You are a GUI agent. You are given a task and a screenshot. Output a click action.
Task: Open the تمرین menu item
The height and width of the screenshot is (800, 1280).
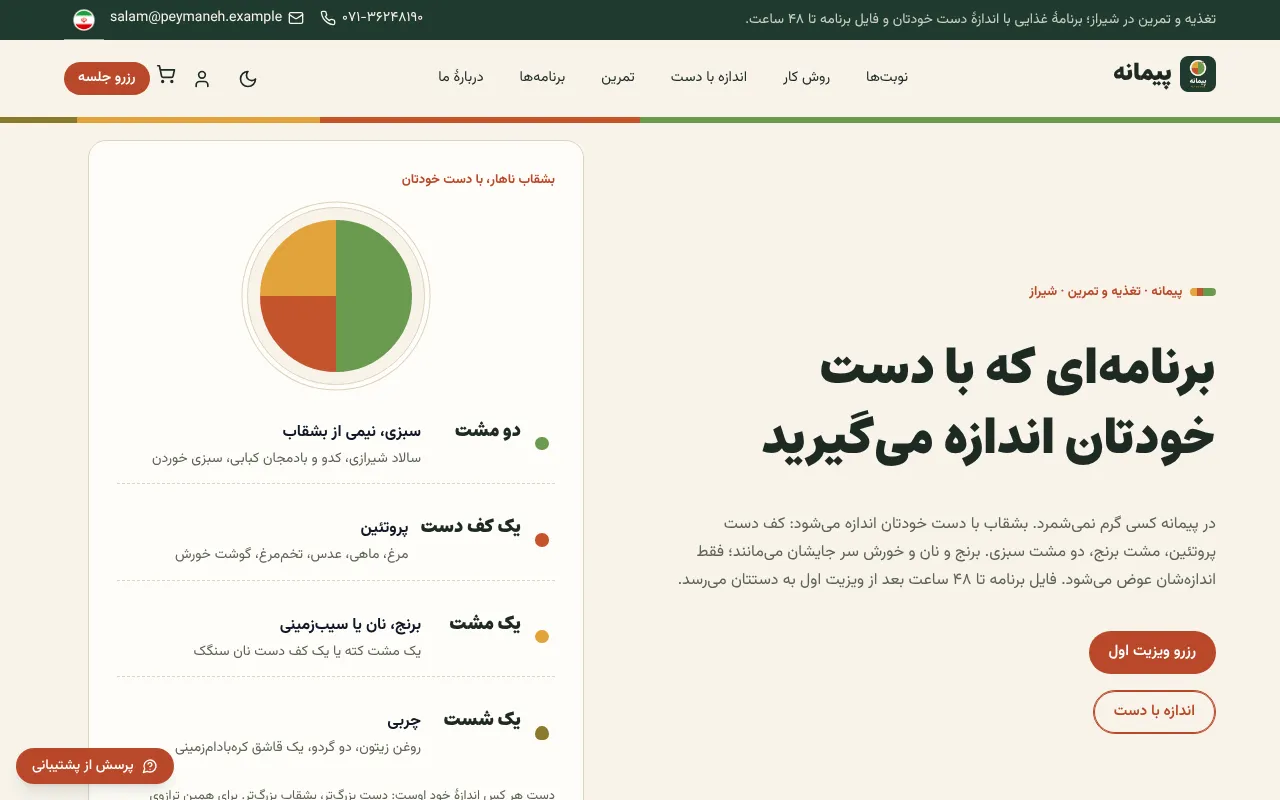(x=617, y=77)
